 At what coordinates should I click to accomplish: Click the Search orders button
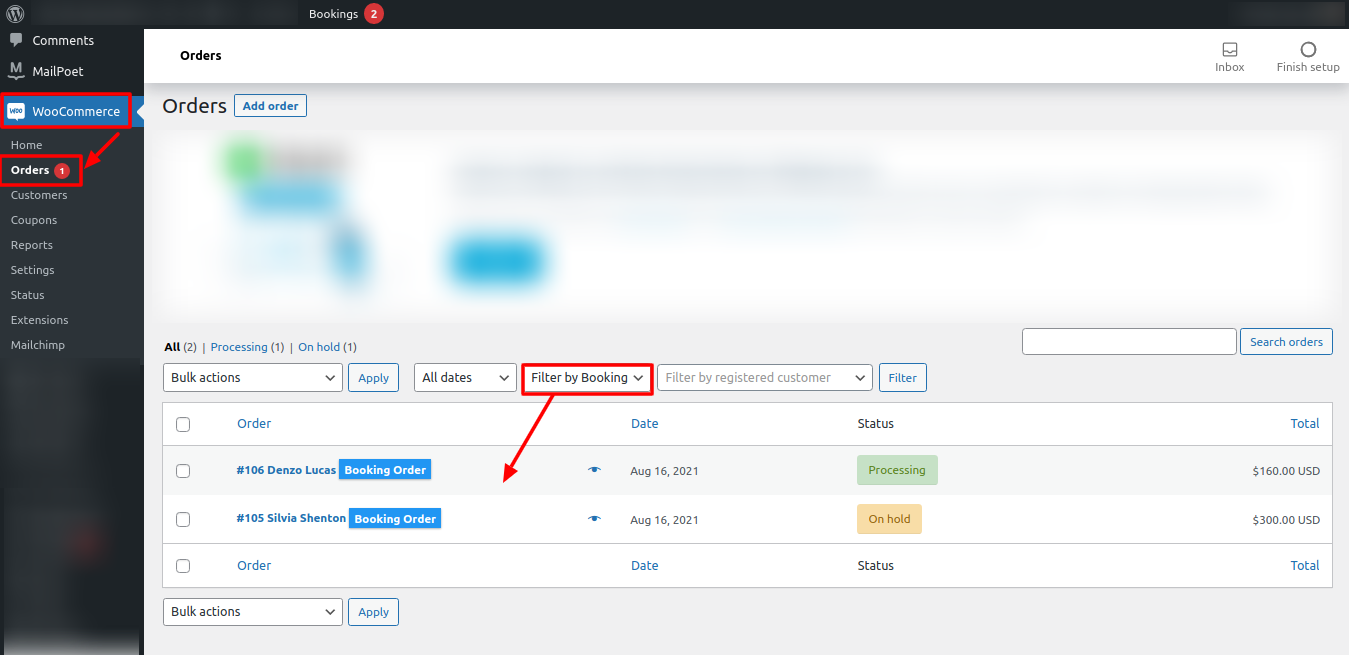click(1286, 342)
